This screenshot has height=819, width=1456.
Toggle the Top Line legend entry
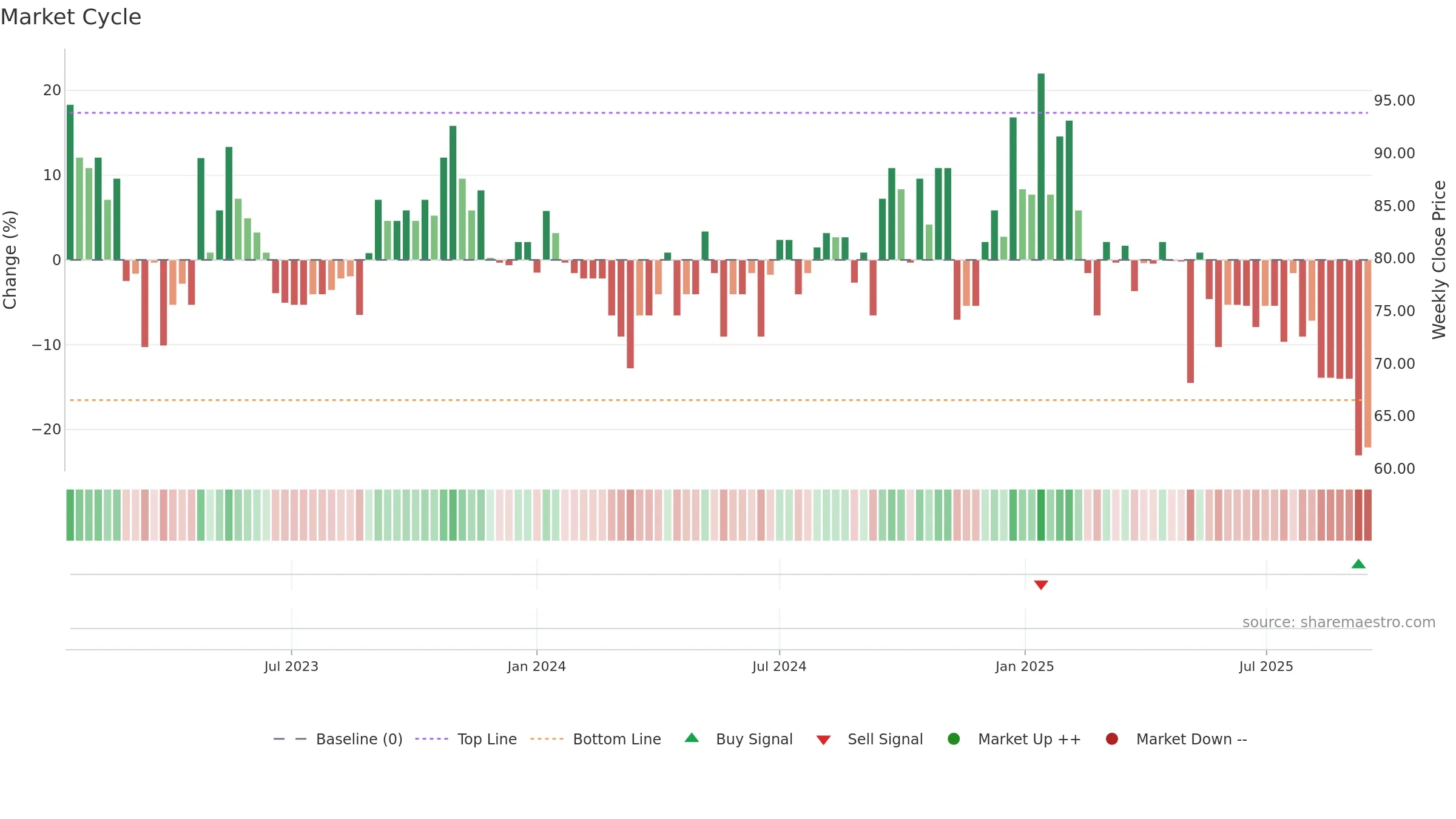466,739
